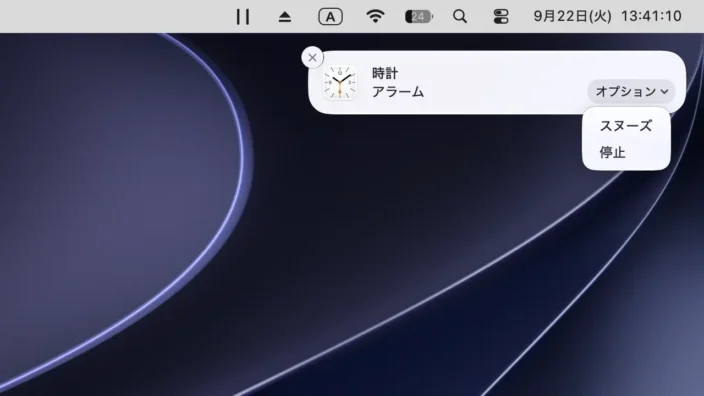704x396 pixels.
Task: Dismiss the alarm notification with X
Action: tap(312, 57)
